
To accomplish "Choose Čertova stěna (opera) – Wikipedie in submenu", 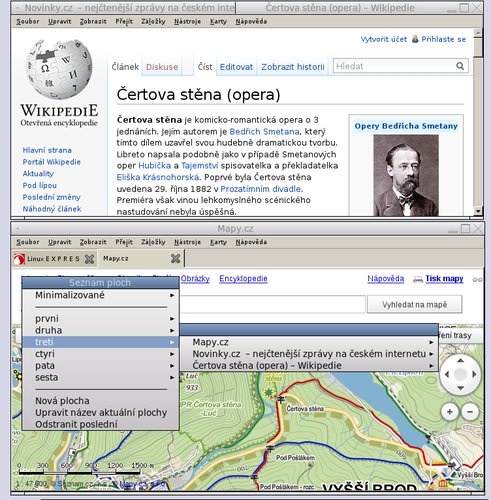I will (x=309, y=365).
